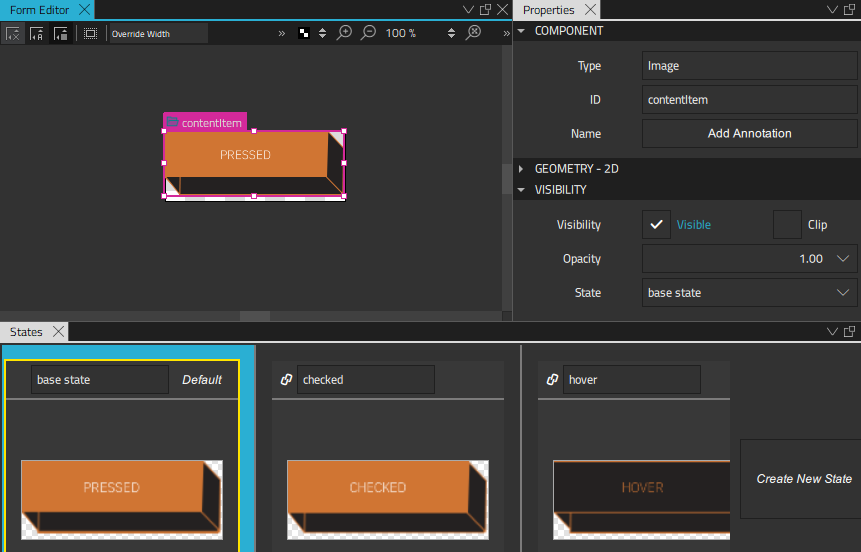Open the canvas background color swatch

click(x=304, y=34)
